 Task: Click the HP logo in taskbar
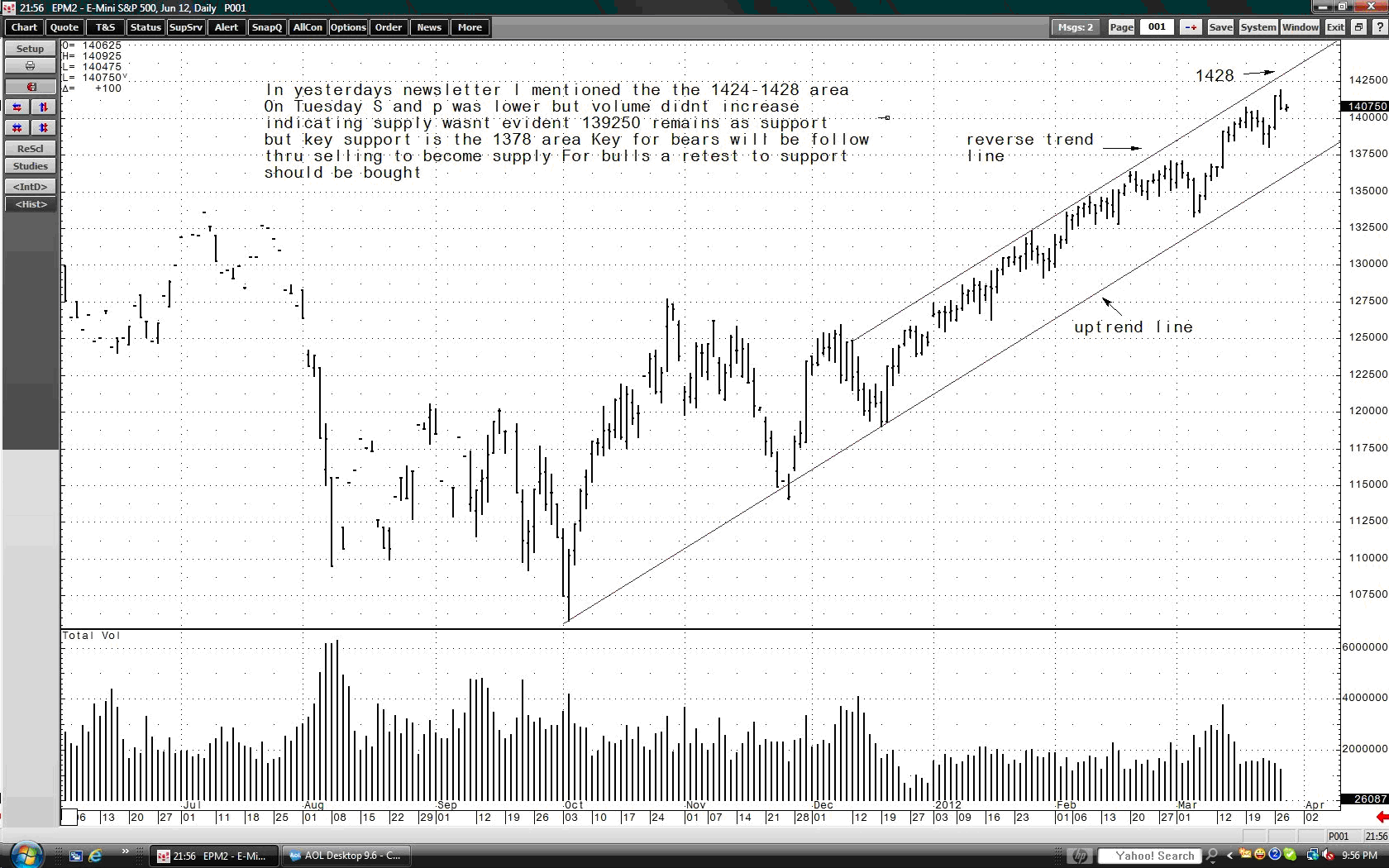1078,856
